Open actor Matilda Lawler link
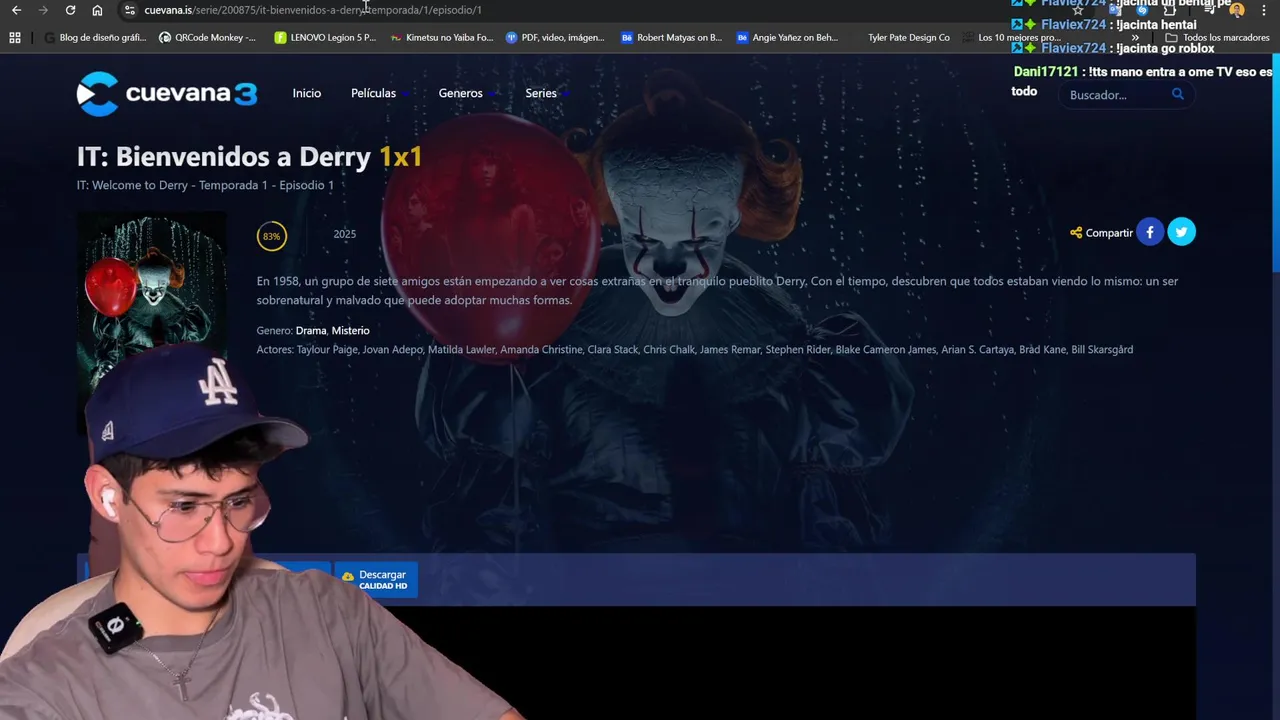The image size is (1280, 720). (461, 350)
